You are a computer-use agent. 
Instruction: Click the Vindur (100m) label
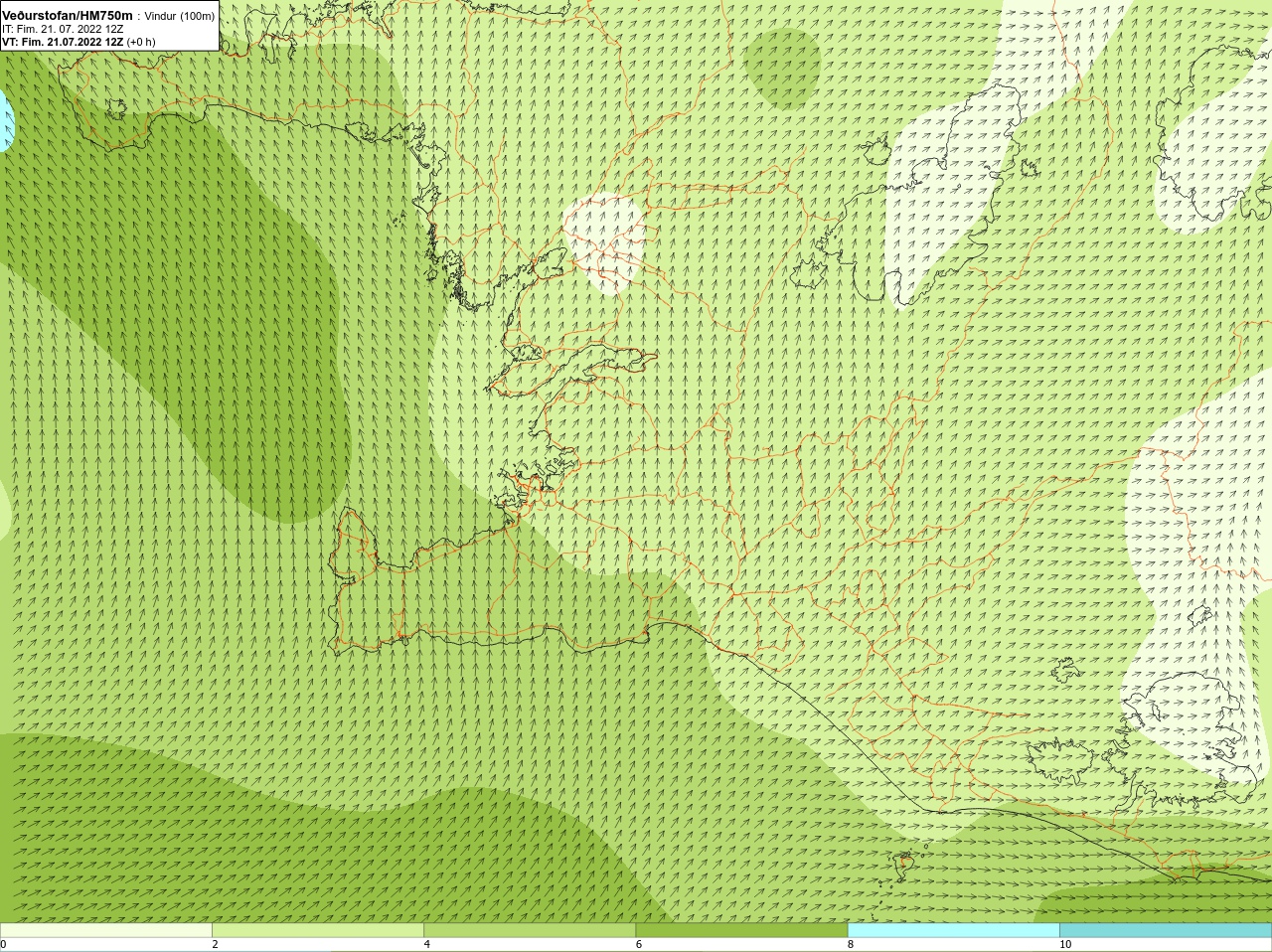(180, 16)
